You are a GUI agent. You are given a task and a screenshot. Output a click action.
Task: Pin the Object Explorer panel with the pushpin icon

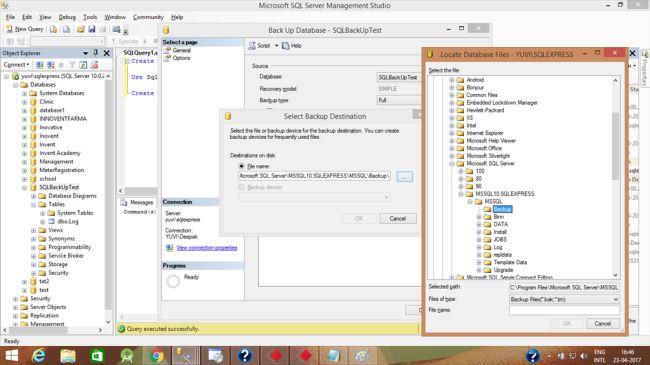click(96, 53)
